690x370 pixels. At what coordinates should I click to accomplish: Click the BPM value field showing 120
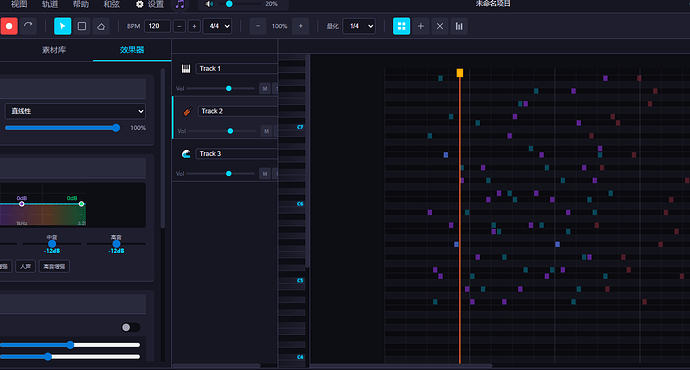[157, 26]
